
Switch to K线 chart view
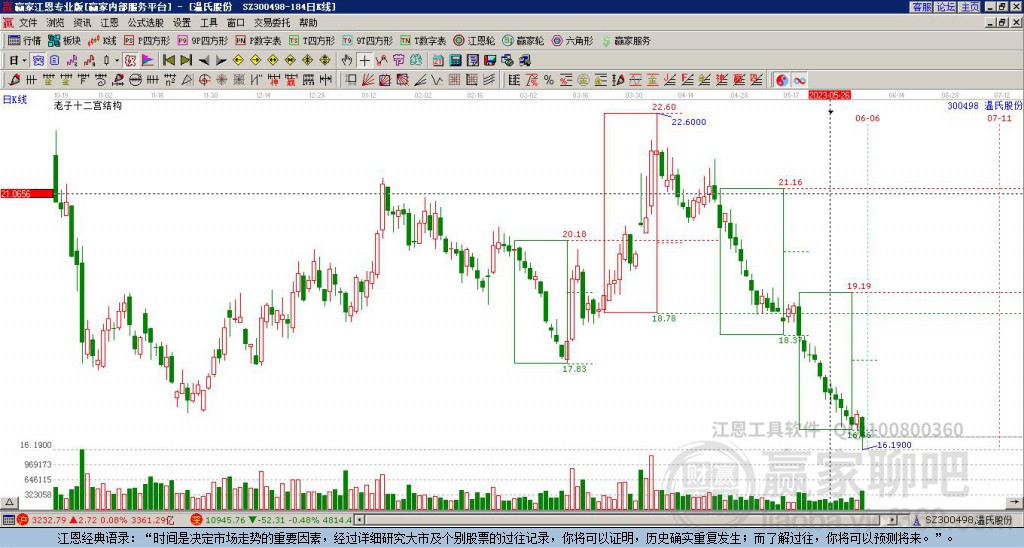[x=102, y=40]
